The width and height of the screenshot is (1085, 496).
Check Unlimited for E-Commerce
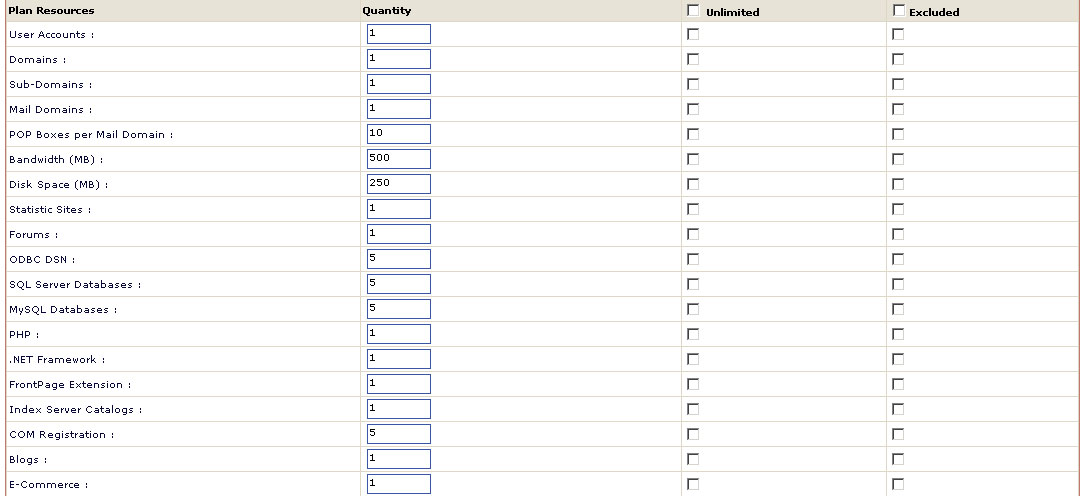(693, 484)
